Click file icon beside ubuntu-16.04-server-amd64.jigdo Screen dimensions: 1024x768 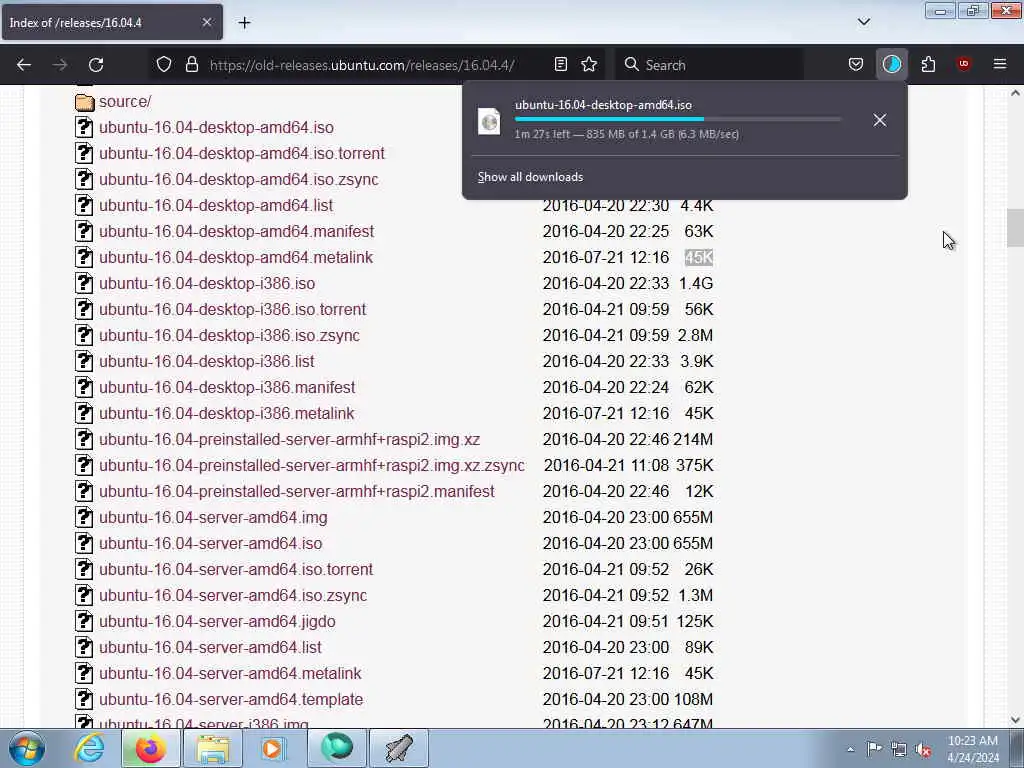pos(84,621)
